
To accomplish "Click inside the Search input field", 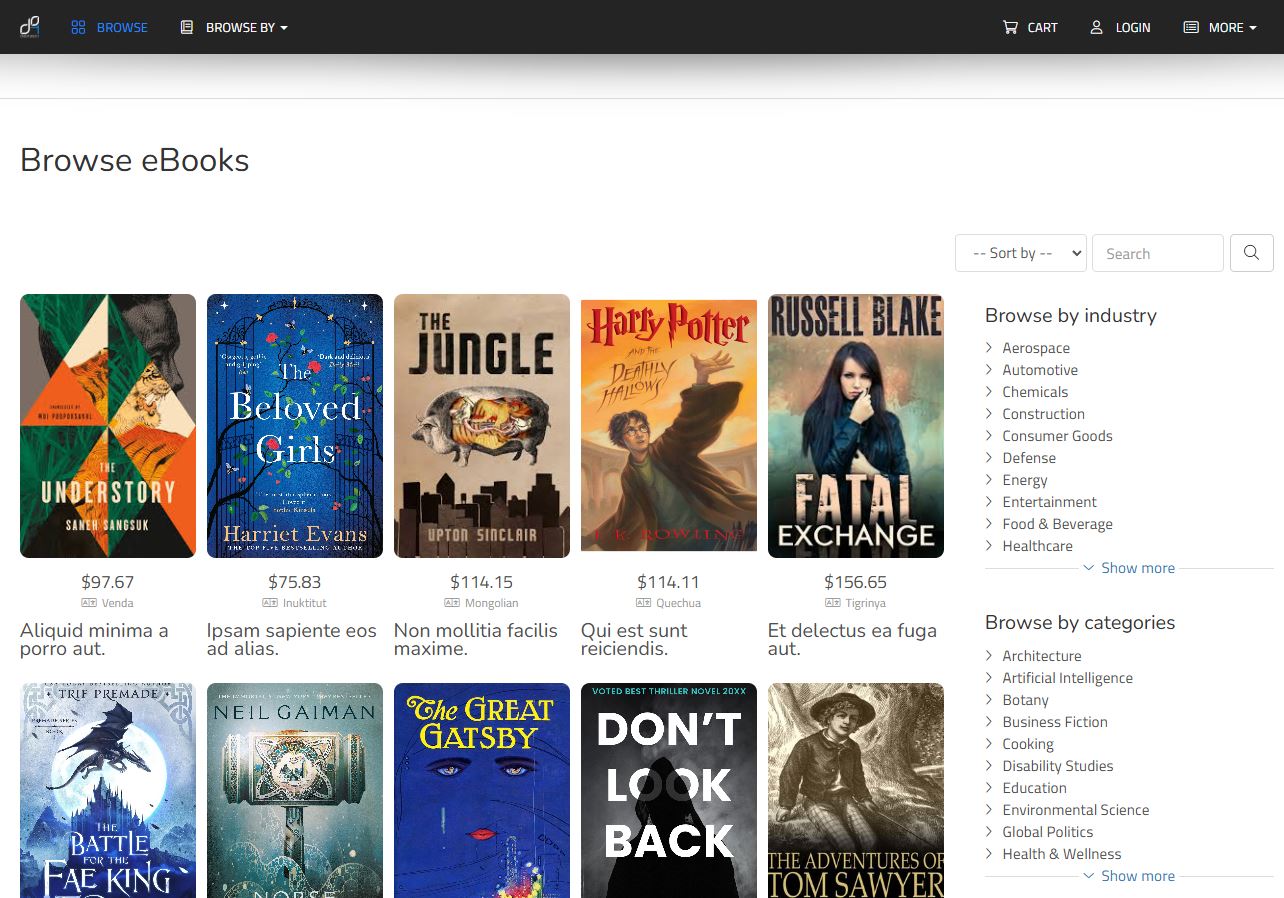I will (1157, 252).
